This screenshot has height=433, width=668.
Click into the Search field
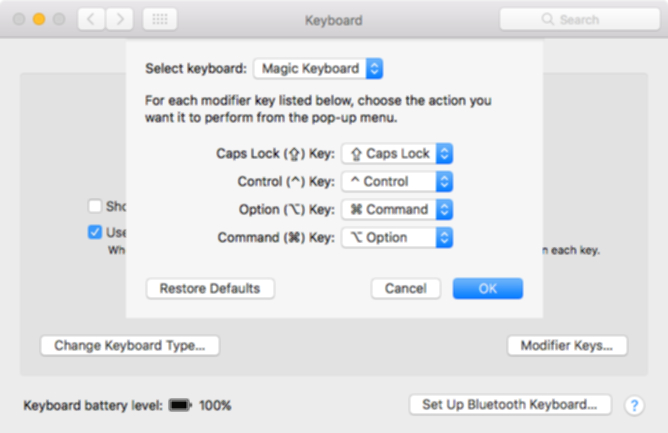tap(580, 19)
